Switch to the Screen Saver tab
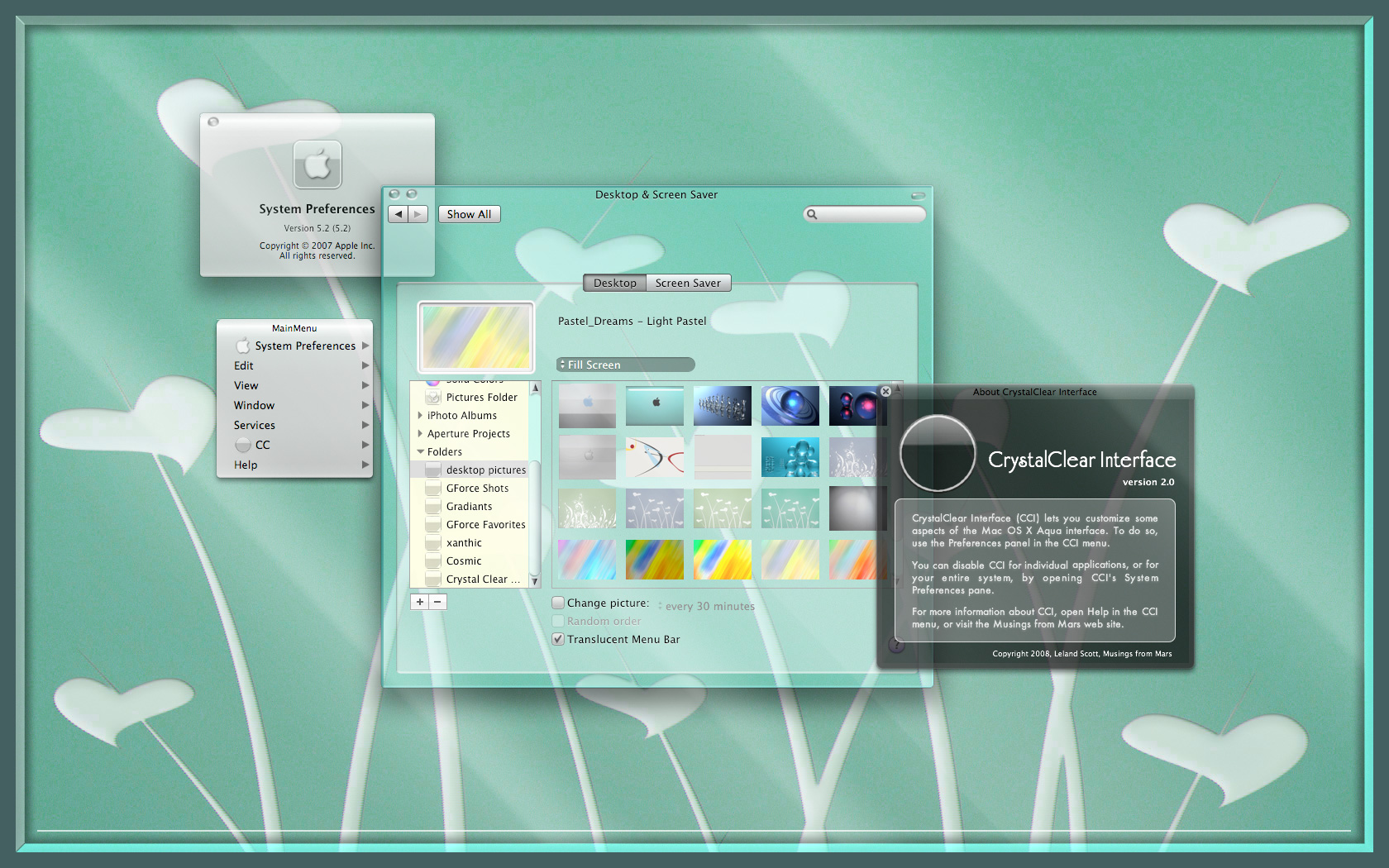 (x=688, y=283)
